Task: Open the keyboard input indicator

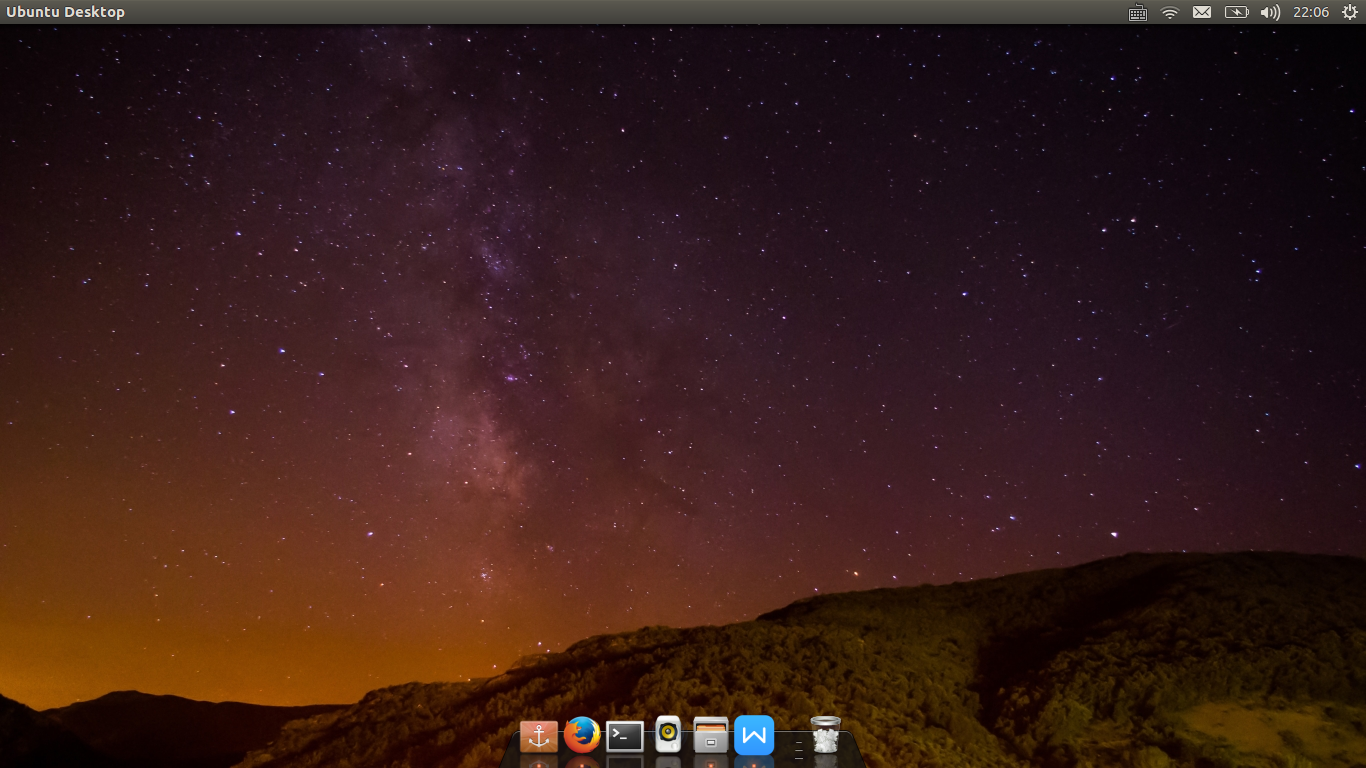Action: (1138, 12)
